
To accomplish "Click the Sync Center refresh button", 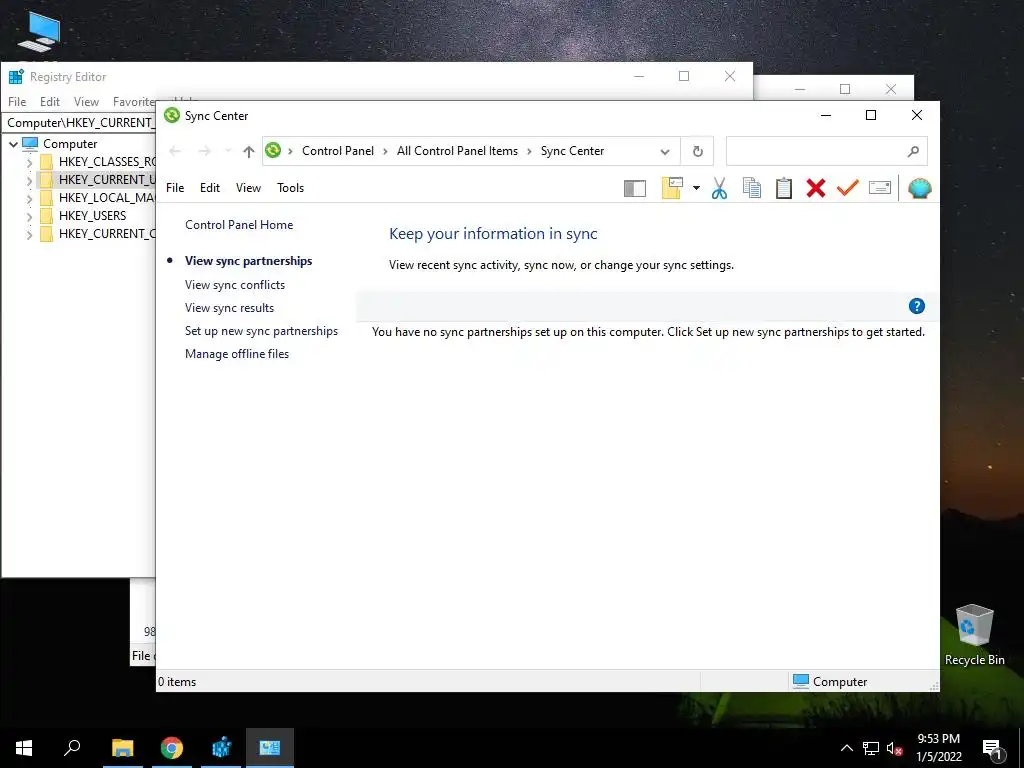I will [x=697, y=152].
